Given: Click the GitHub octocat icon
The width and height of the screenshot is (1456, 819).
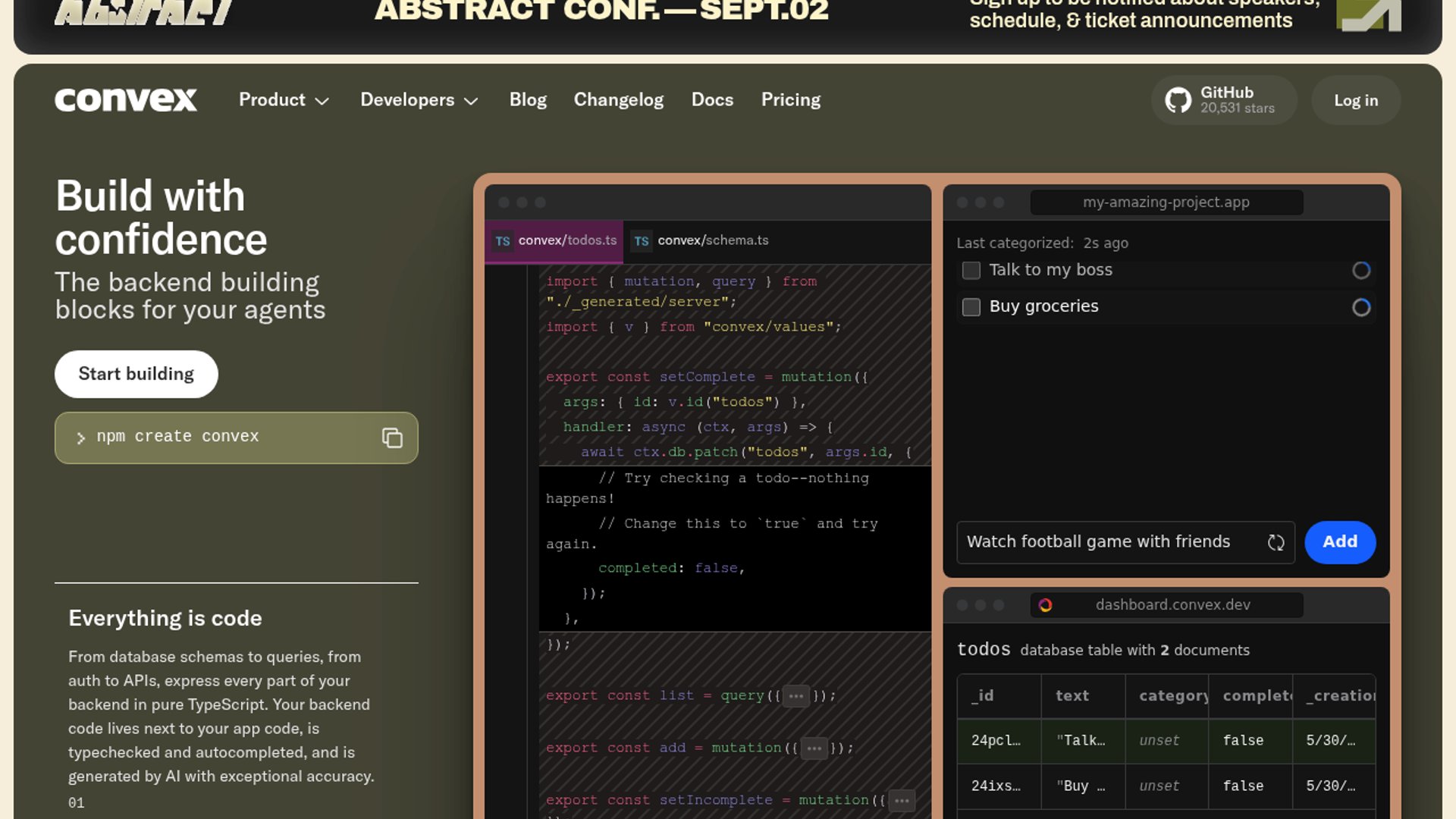Looking at the screenshot, I should pos(1178,100).
